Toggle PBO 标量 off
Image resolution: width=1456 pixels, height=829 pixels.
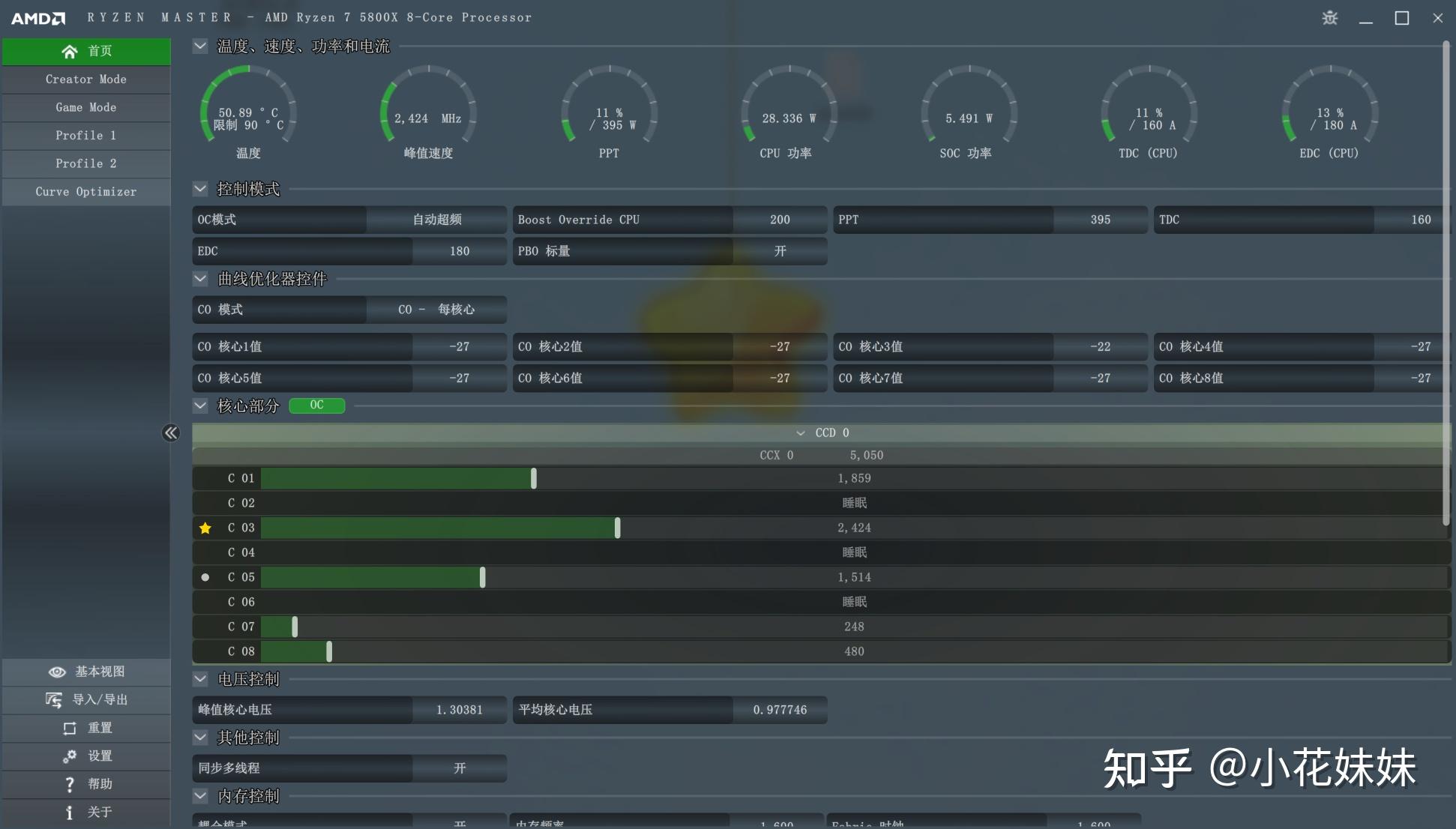(x=780, y=251)
